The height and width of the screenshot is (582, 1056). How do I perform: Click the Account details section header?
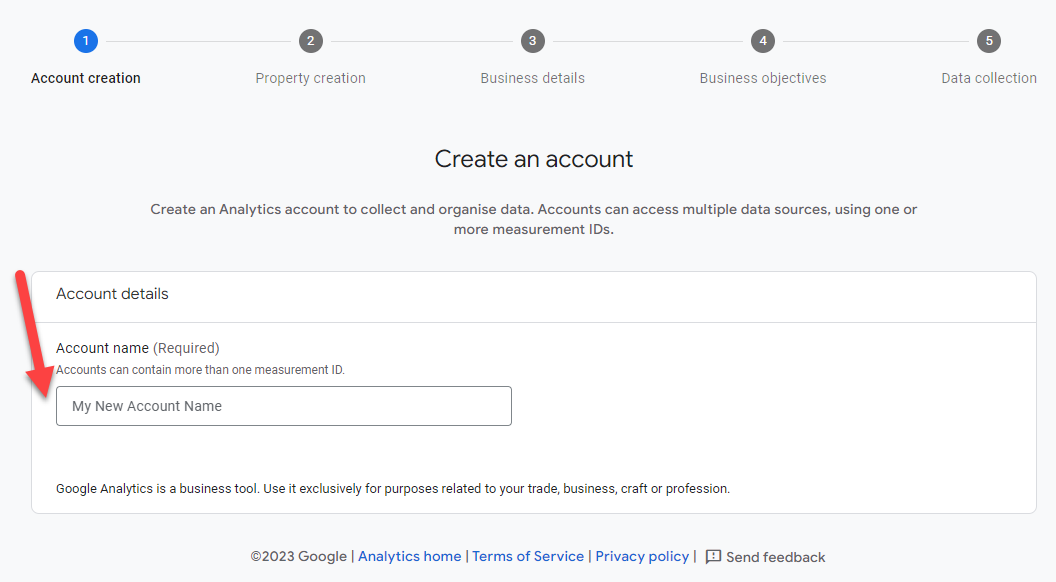[112, 294]
